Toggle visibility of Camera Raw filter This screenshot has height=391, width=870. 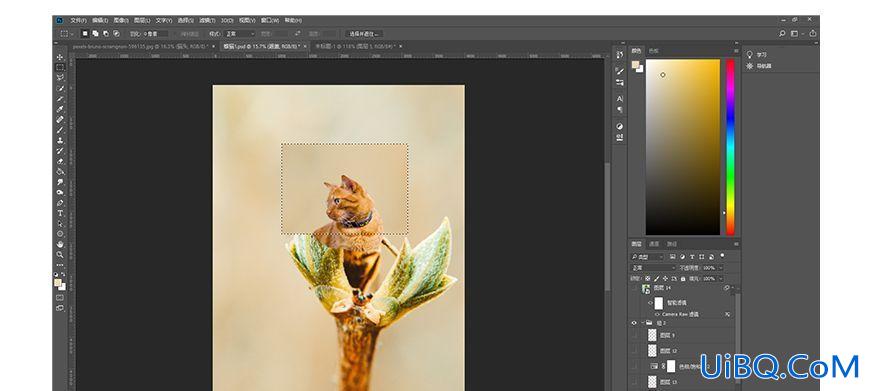tap(657, 314)
